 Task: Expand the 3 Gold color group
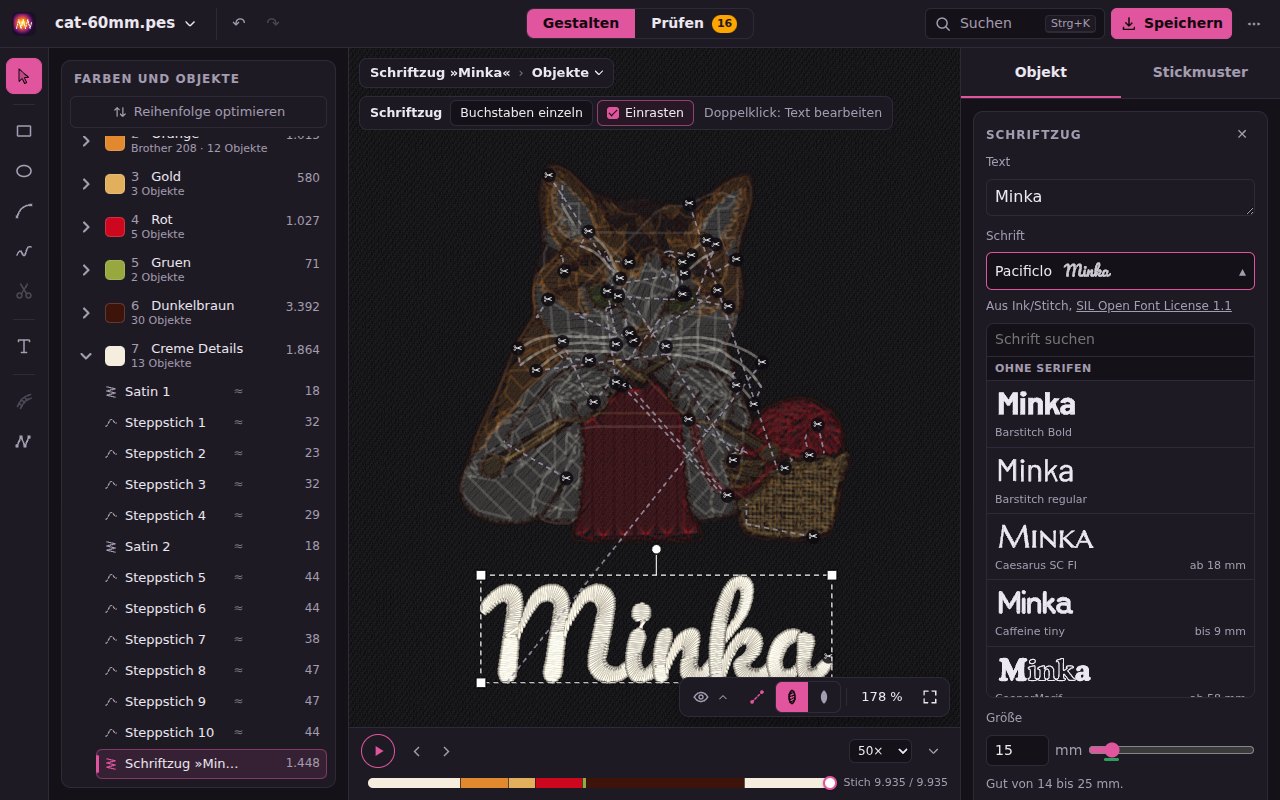click(86, 183)
